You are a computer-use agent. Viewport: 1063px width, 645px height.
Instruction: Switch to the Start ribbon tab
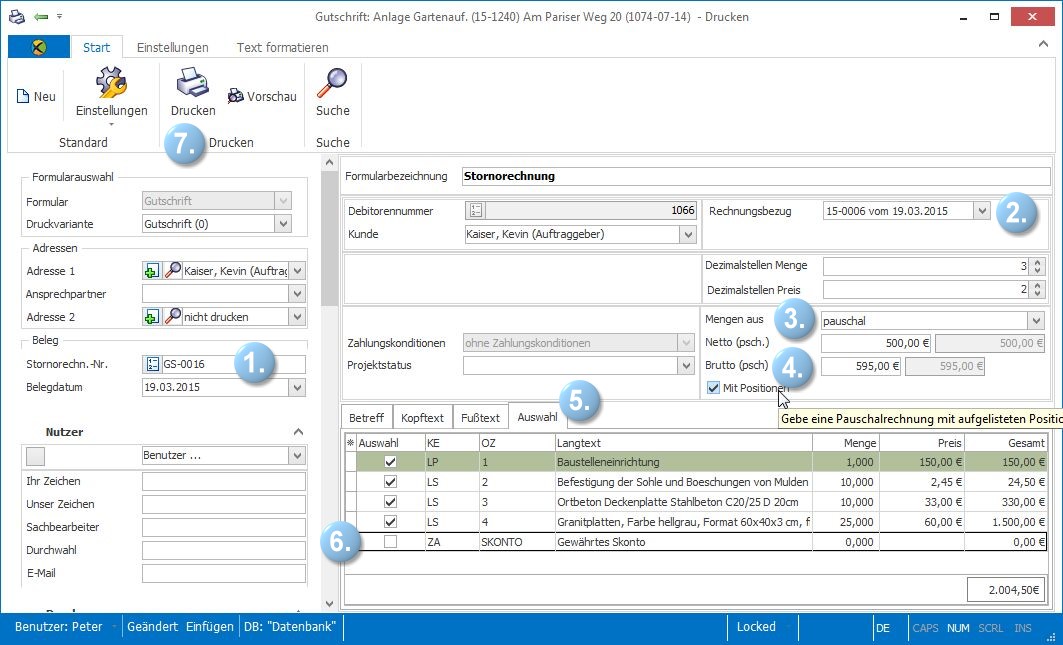click(x=96, y=47)
